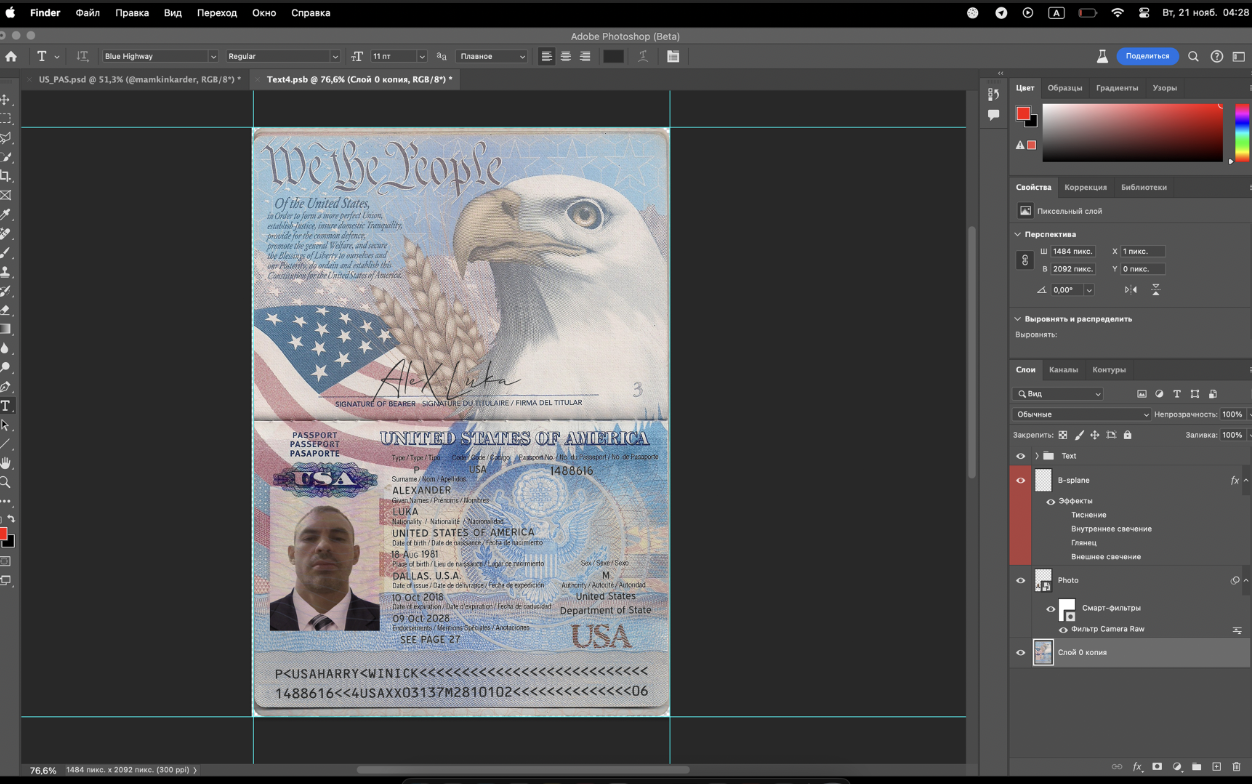Open the Обычные blend mode dropdown
Image resolution: width=1252 pixels, height=784 pixels.
coord(1081,414)
